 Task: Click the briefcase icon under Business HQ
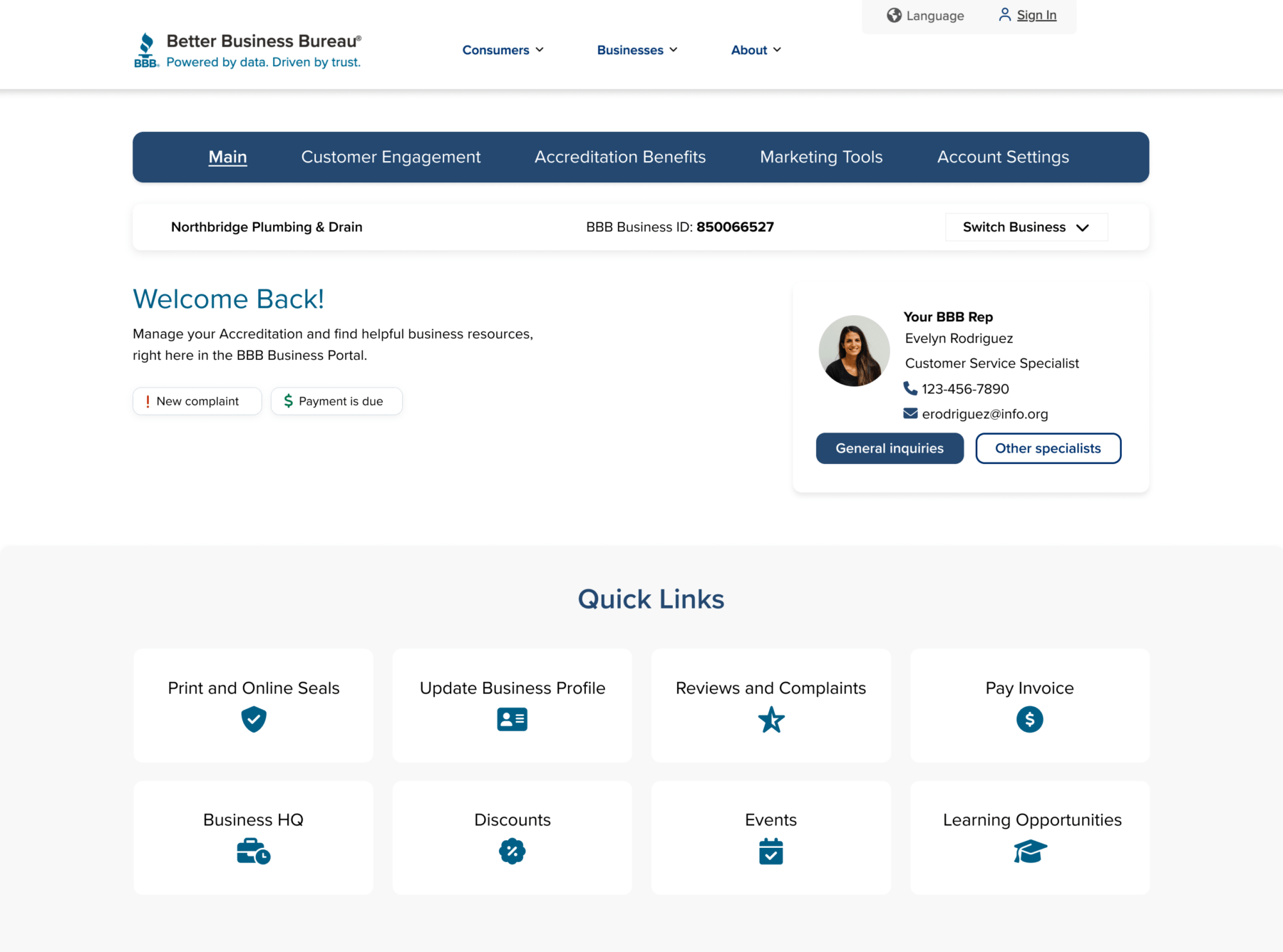click(x=253, y=851)
